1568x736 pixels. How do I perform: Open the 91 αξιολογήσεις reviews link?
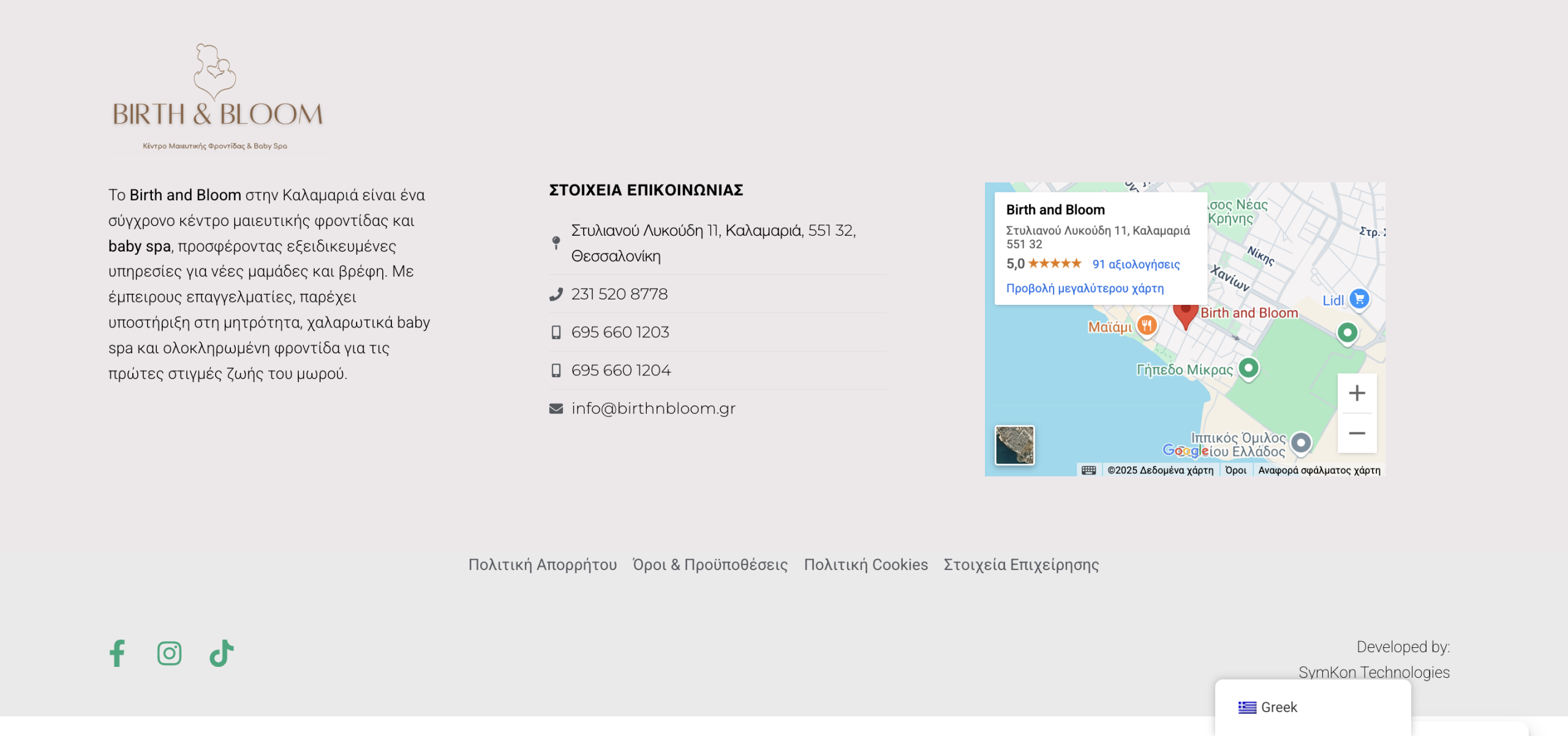click(1136, 265)
